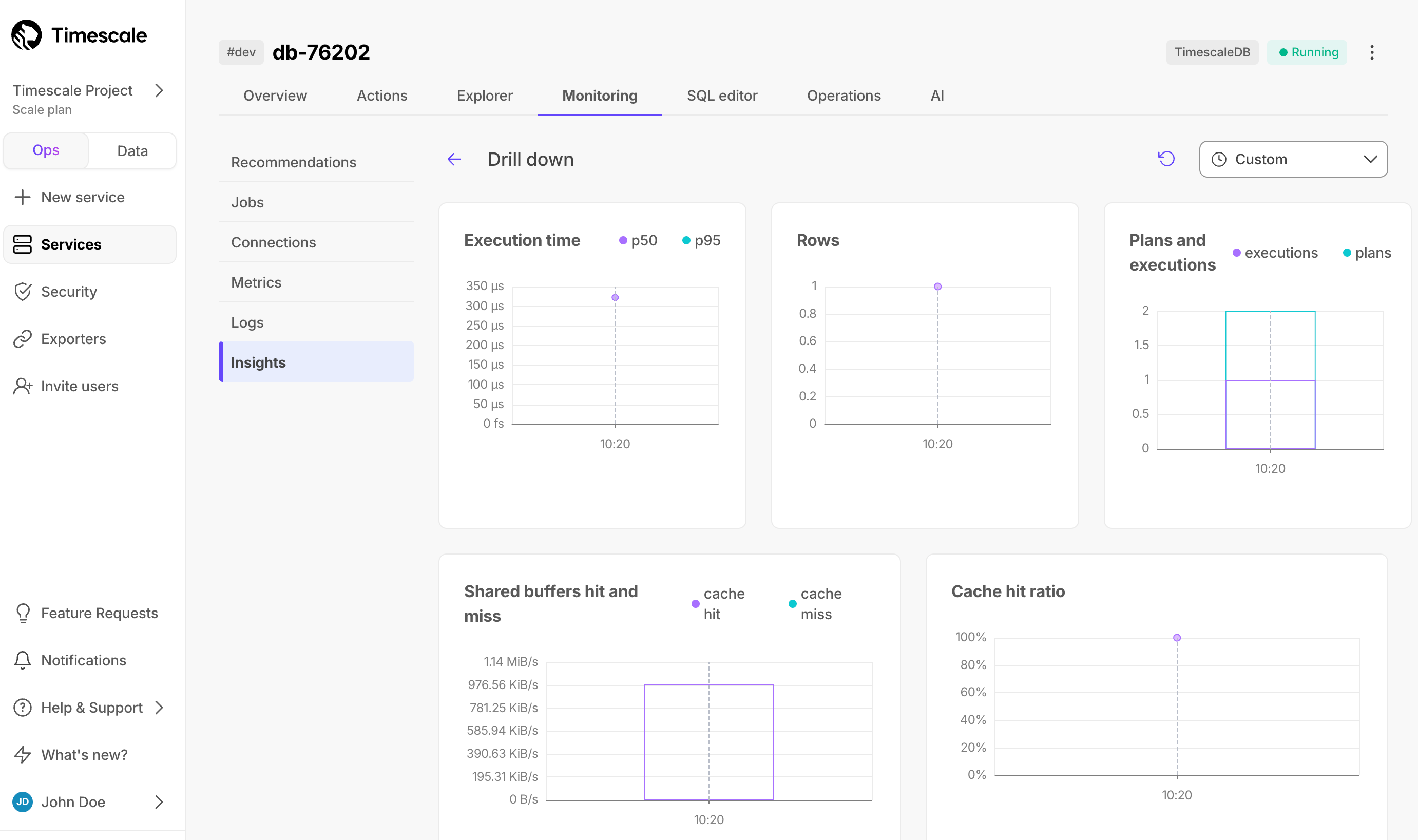Go to the Services page

click(89, 244)
